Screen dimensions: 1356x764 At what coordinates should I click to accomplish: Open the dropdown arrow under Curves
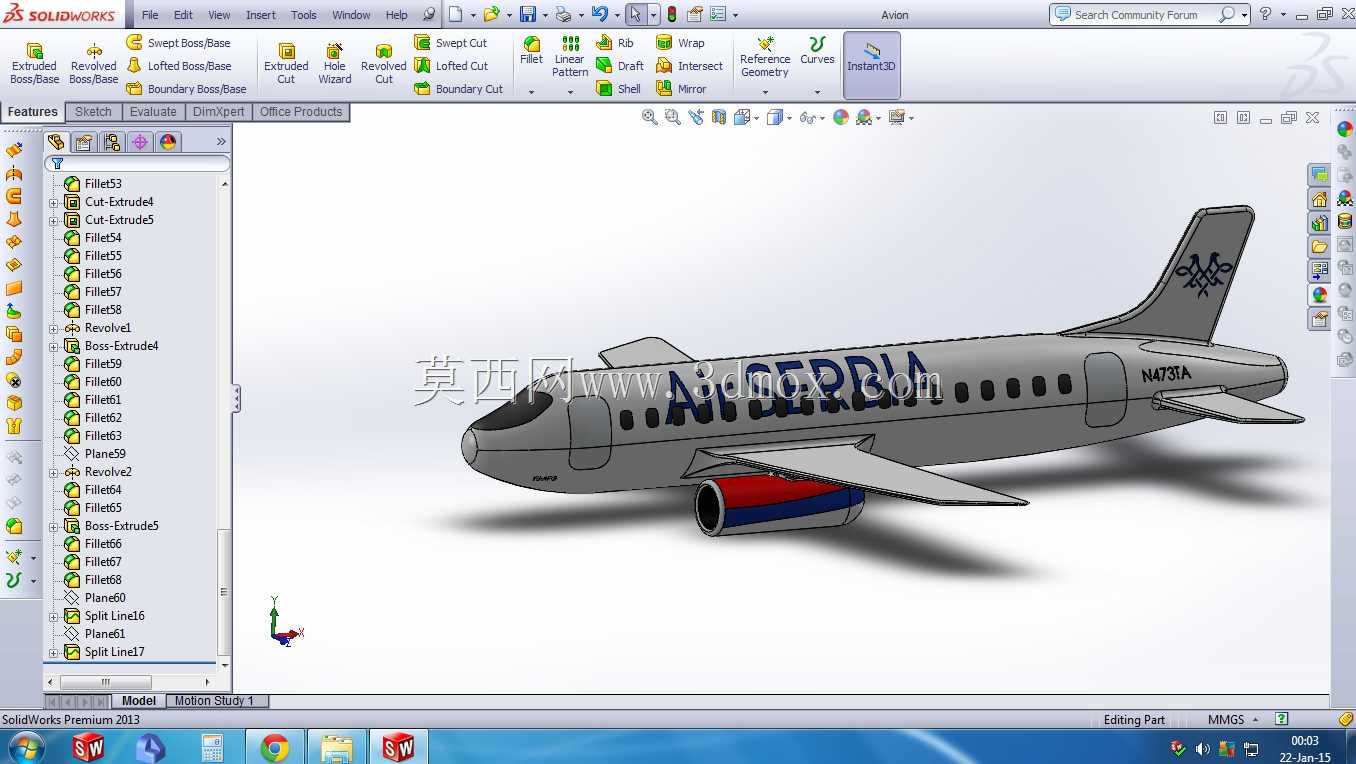tap(817, 92)
